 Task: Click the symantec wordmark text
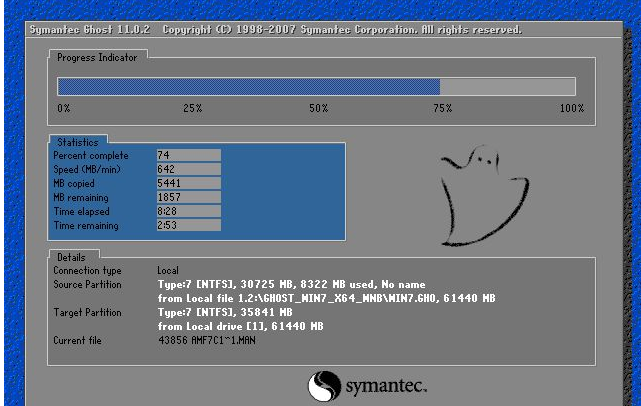[386, 386]
